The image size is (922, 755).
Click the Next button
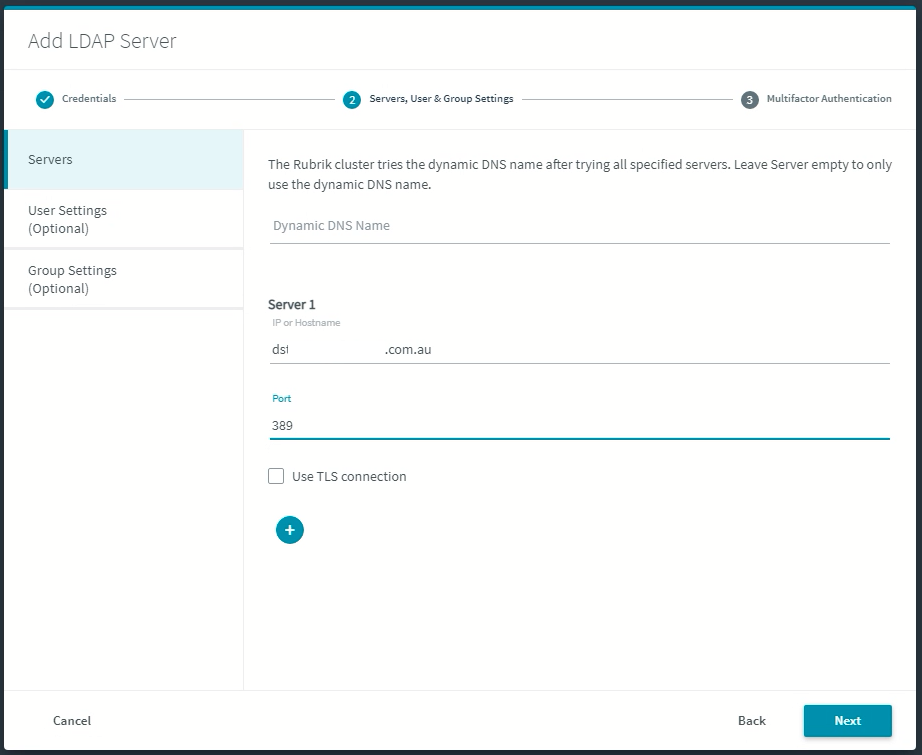point(847,720)
